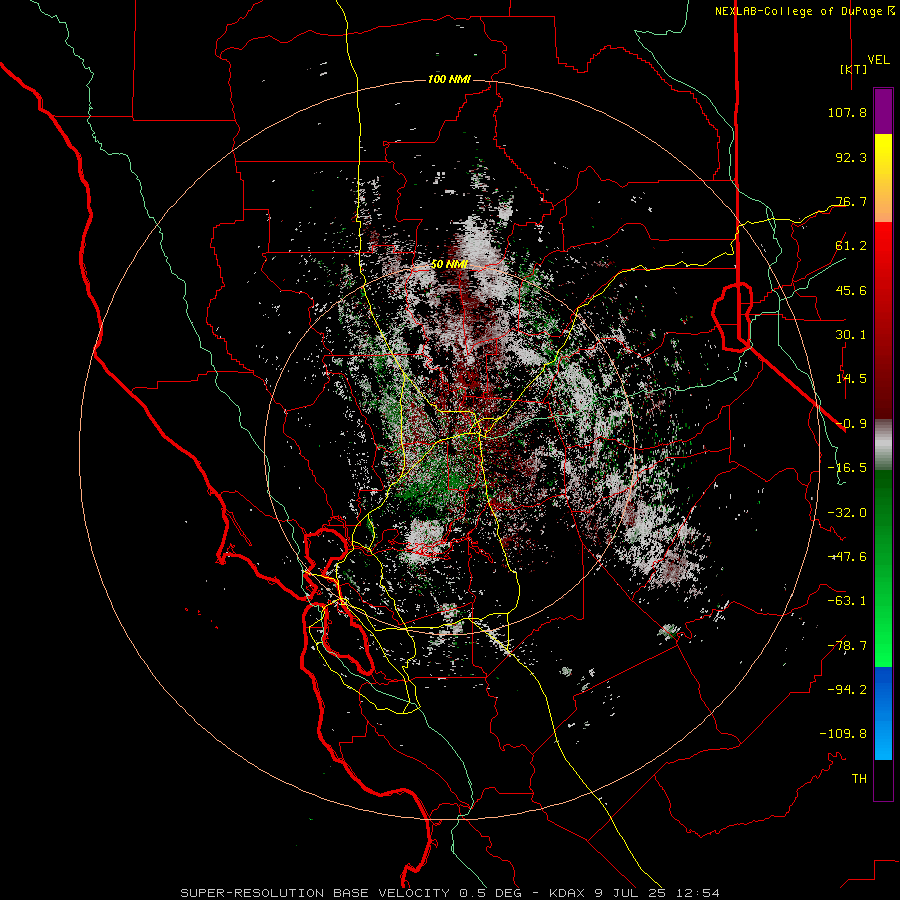Click the 76.7 velocity scale value
This screenshot has height=900, width=900.
click(x=851, y=201)
